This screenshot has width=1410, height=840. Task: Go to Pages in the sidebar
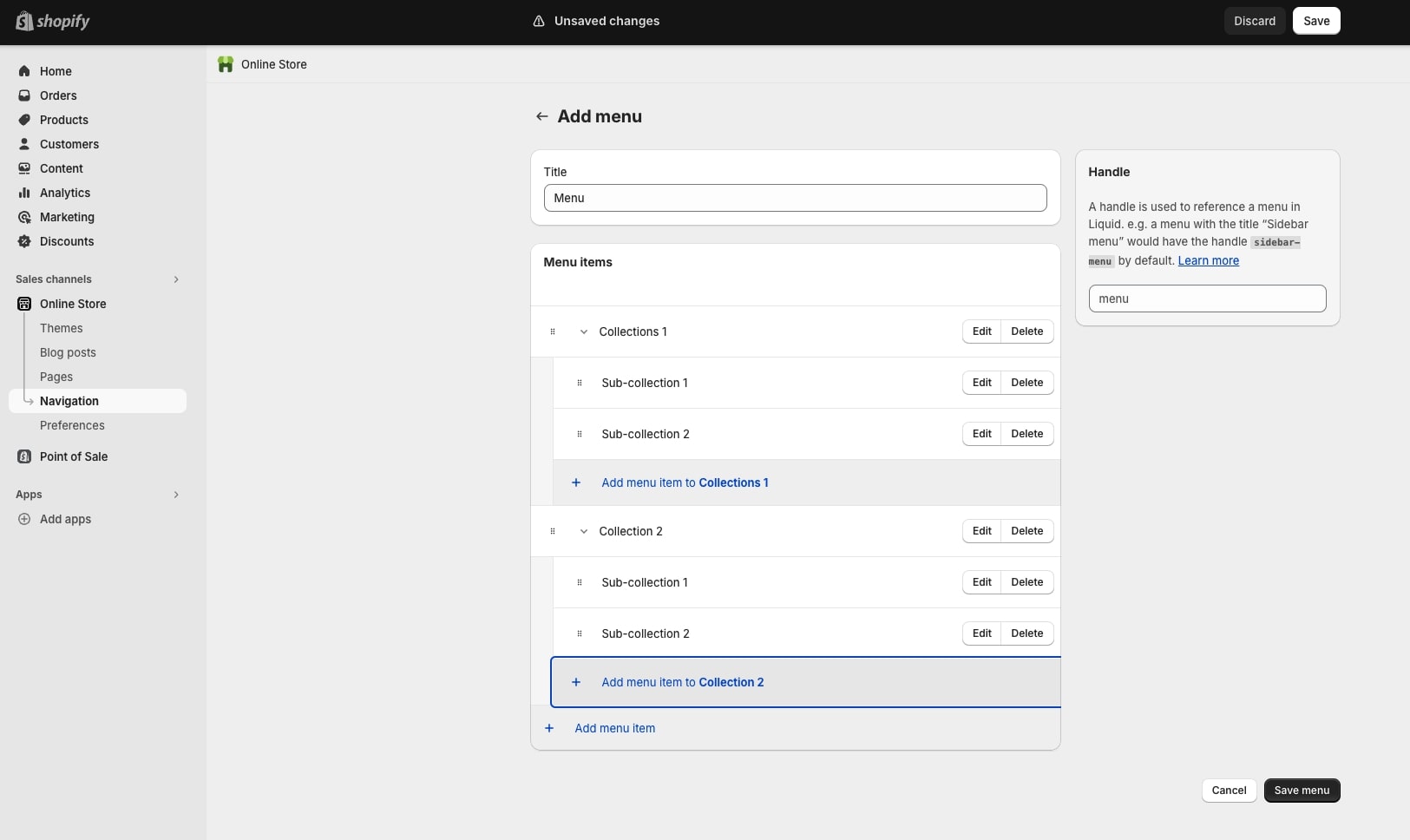(56, 377)
